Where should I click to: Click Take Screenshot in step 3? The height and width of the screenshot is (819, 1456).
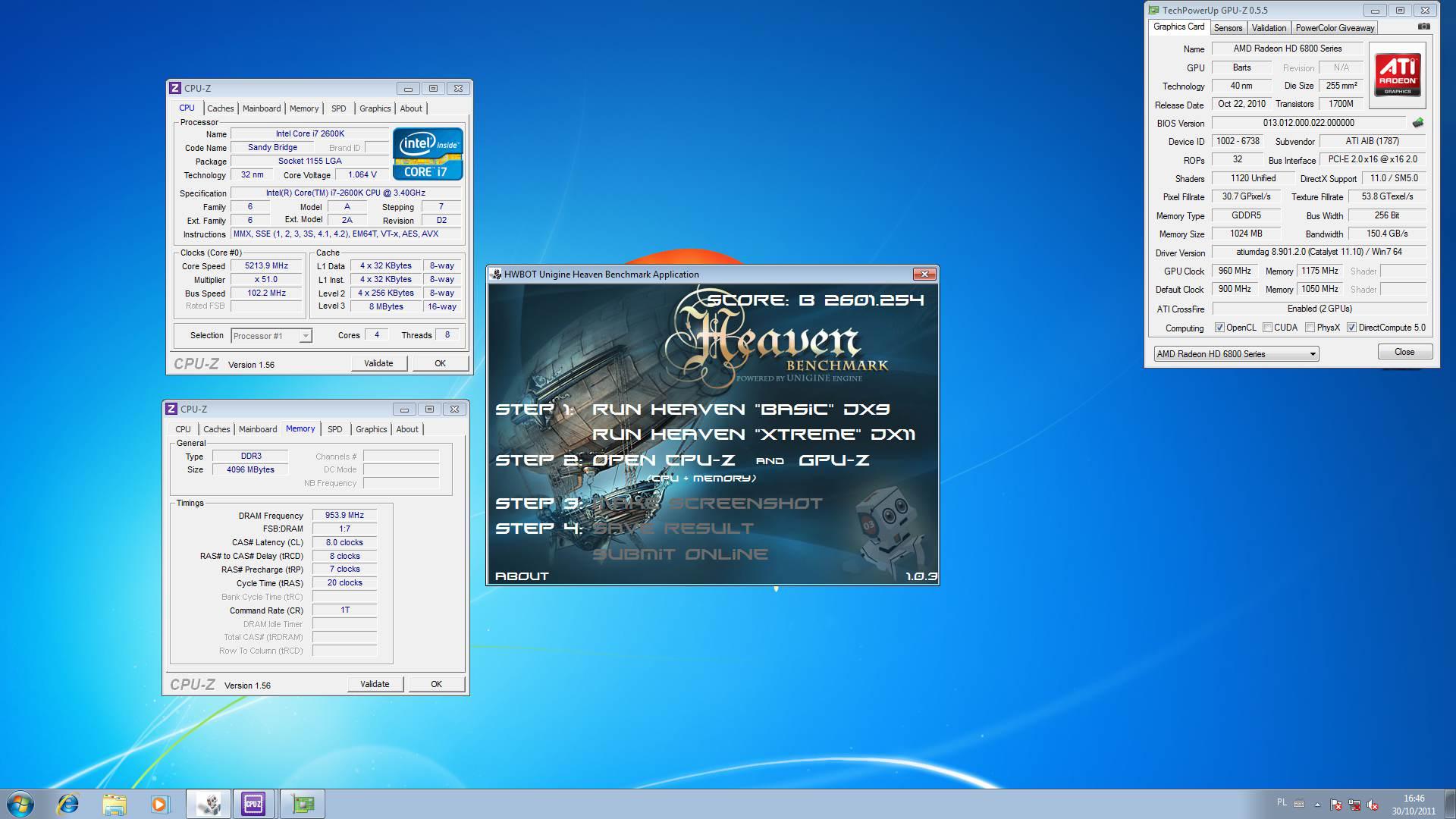click(x=707, y=504)
